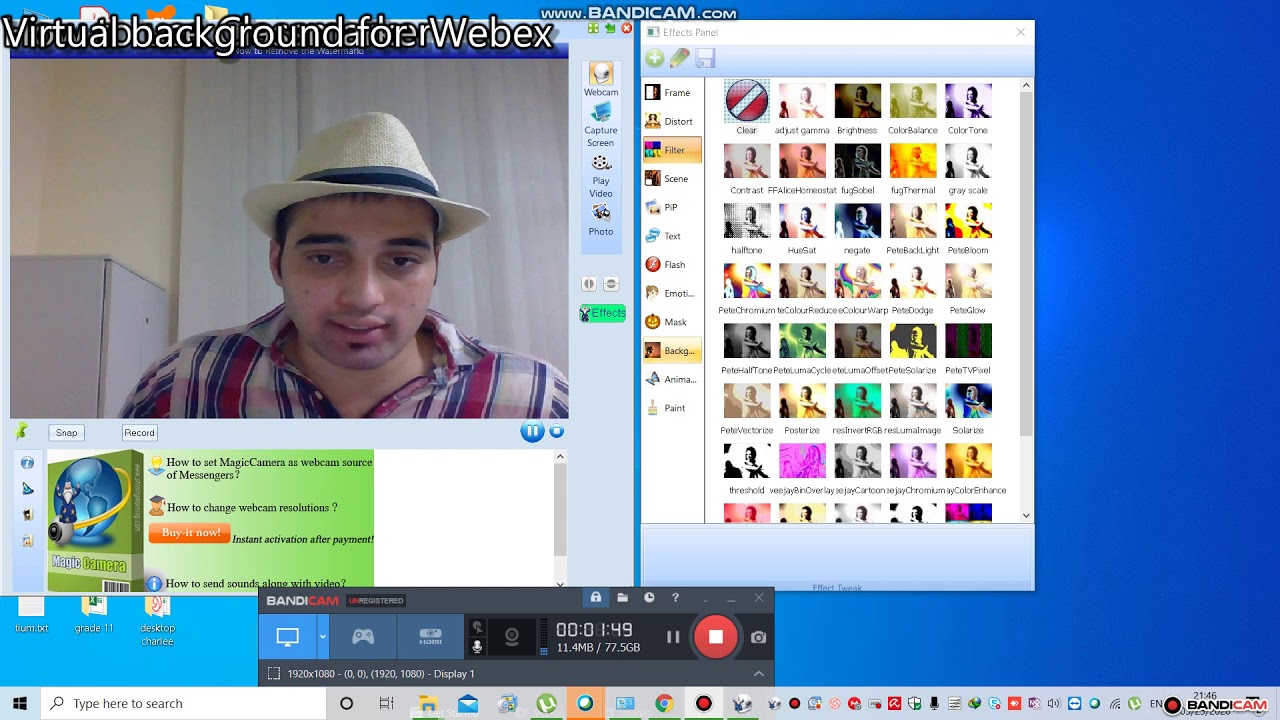Image resolution: width=1280 pixels, height=720 pixels.
Task: Toggle the Bandicam webcam overlay icon
Action: tap(512, 637)
